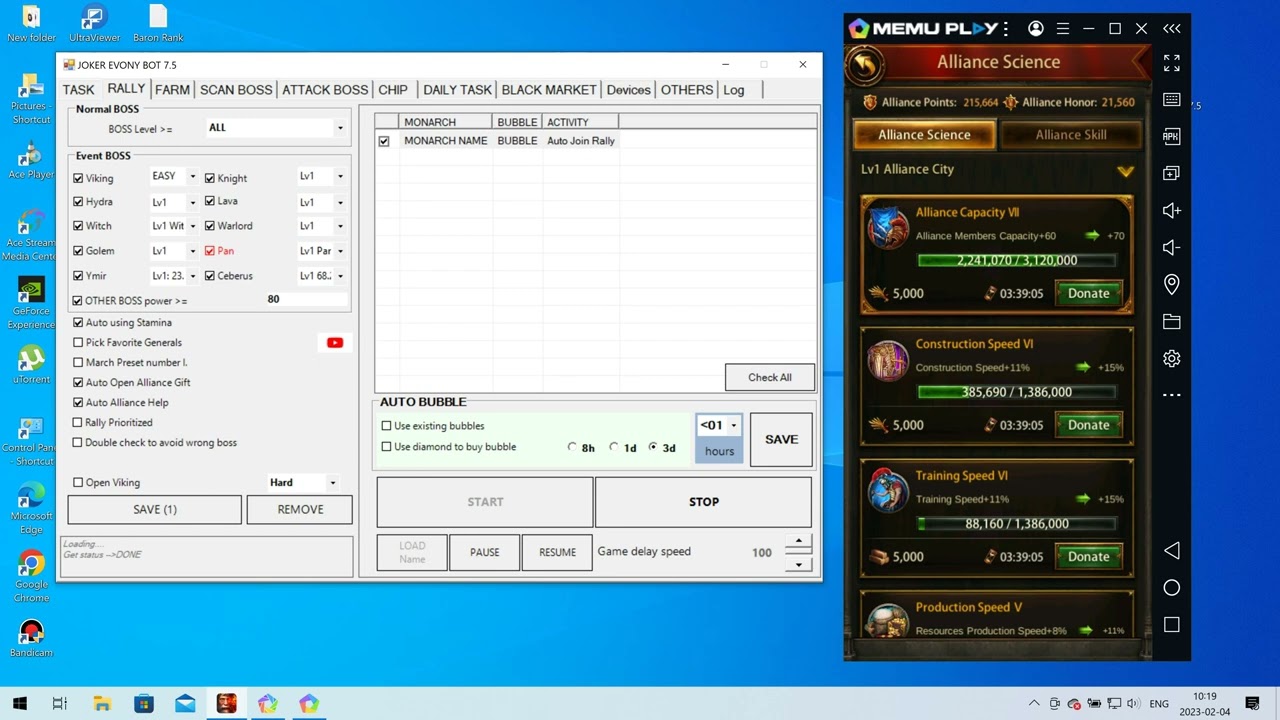This screenshot has width=1280, height=720.
Task: Open File Explorer from taskbar
Action: pos(102,704)
